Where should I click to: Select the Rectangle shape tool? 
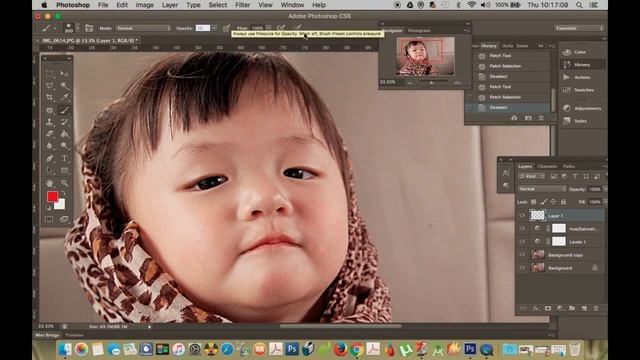(64, 171)
